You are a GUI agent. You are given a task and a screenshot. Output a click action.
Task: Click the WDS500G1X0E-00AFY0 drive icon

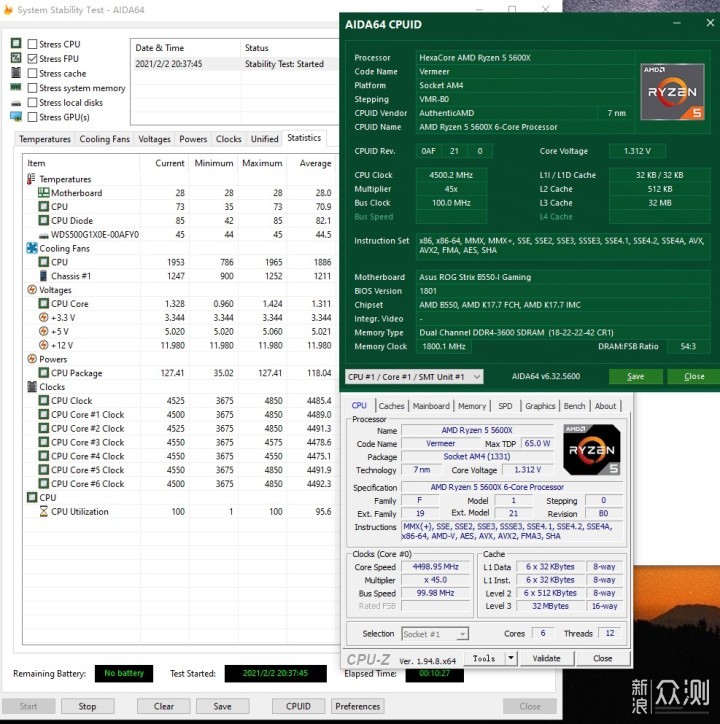click(x=43, y=235)
